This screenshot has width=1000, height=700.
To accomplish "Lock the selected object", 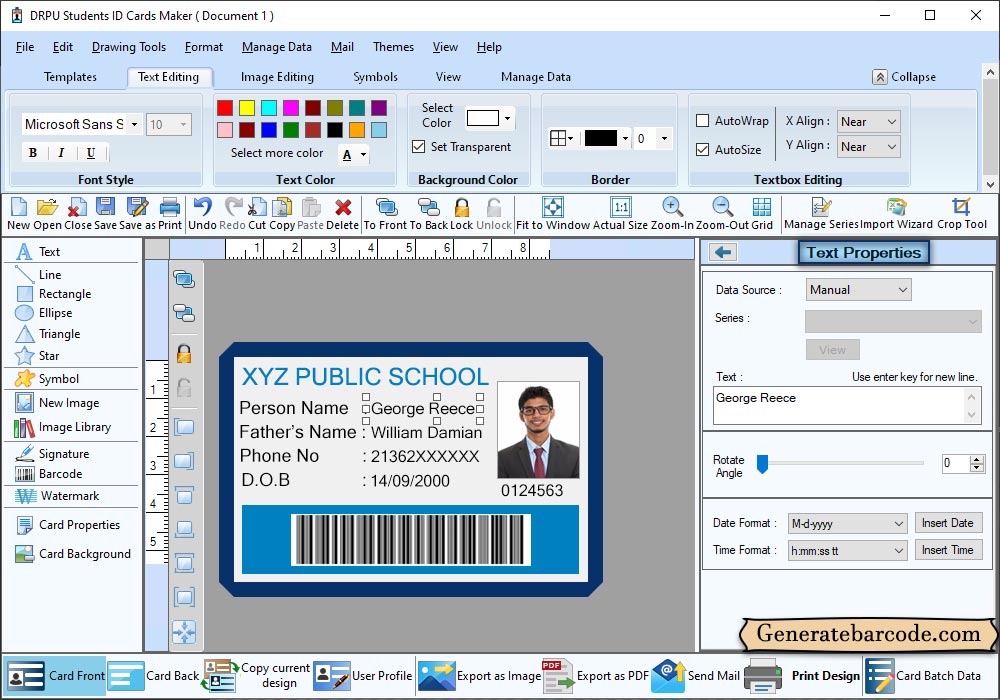I will point(462,214).
